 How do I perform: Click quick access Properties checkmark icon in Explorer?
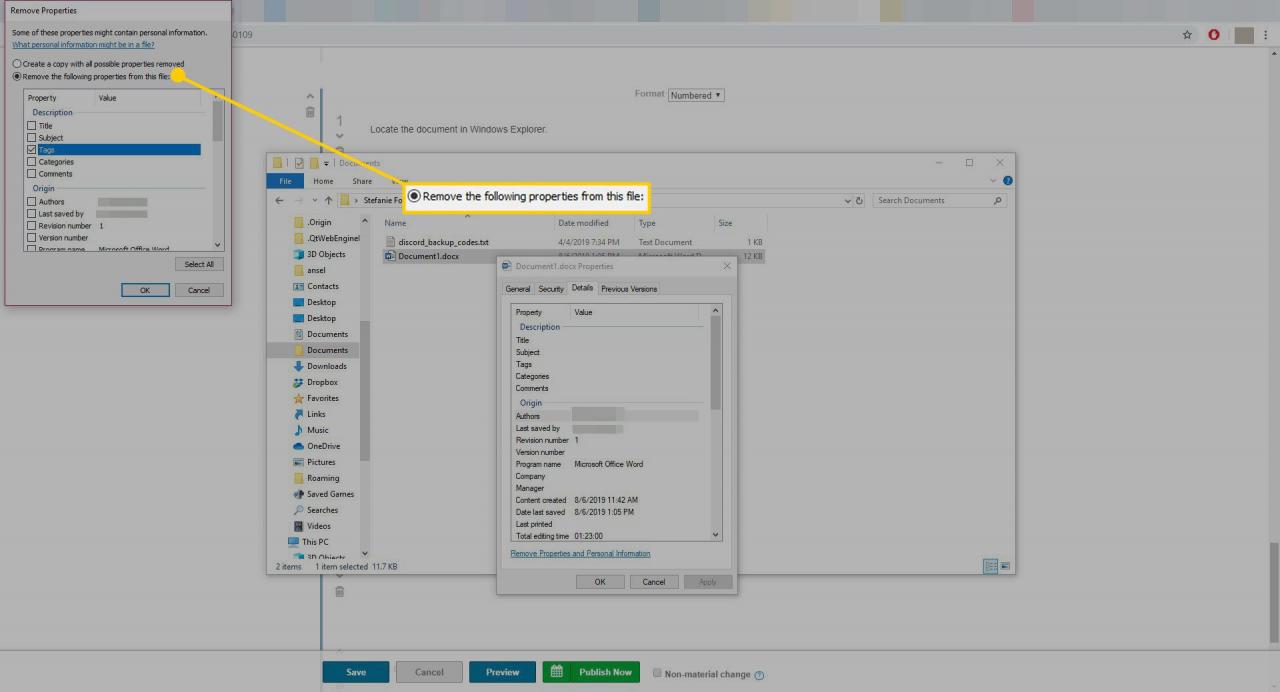point(298,163)
